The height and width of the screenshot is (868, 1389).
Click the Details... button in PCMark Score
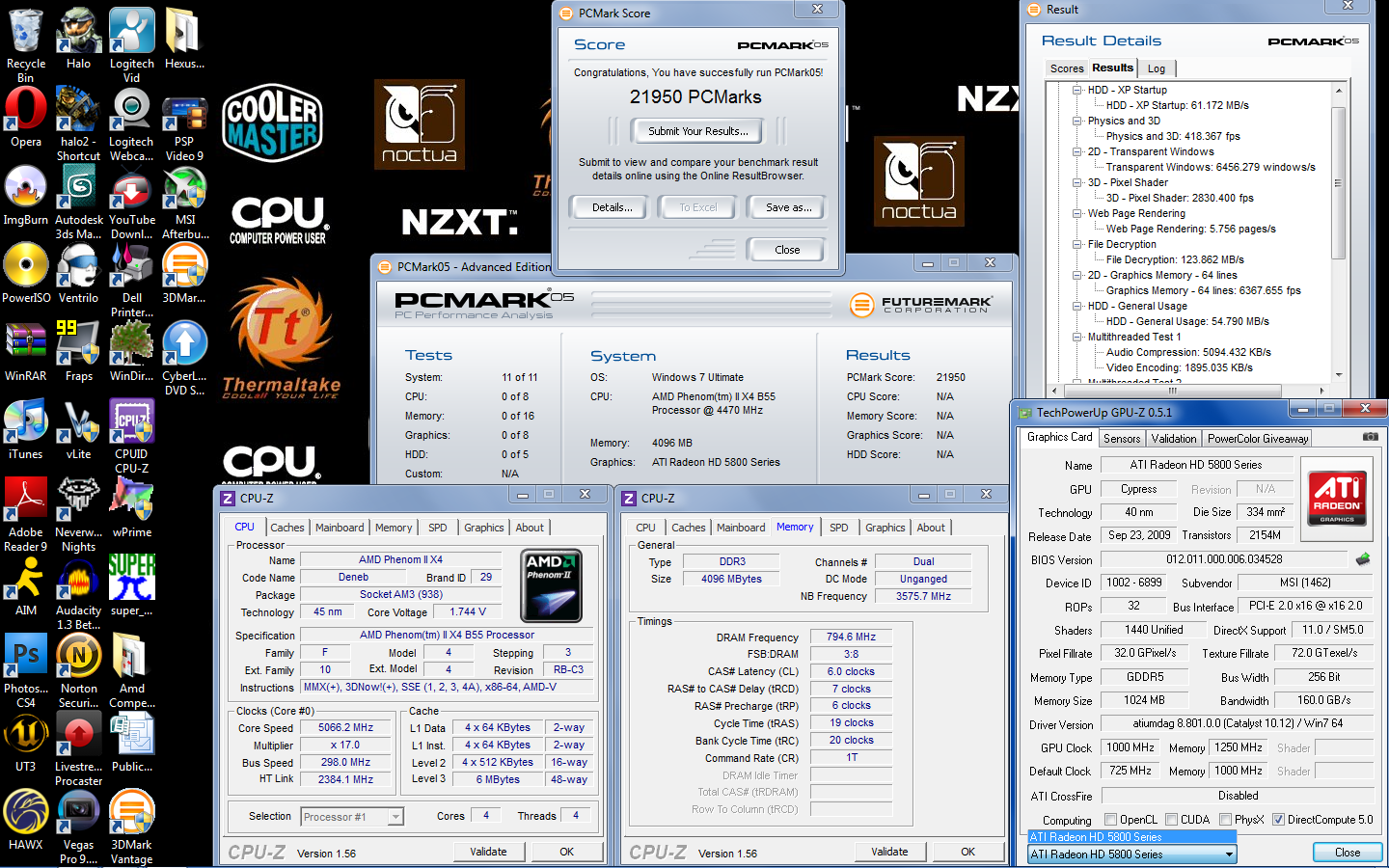[x=612, y=207]
